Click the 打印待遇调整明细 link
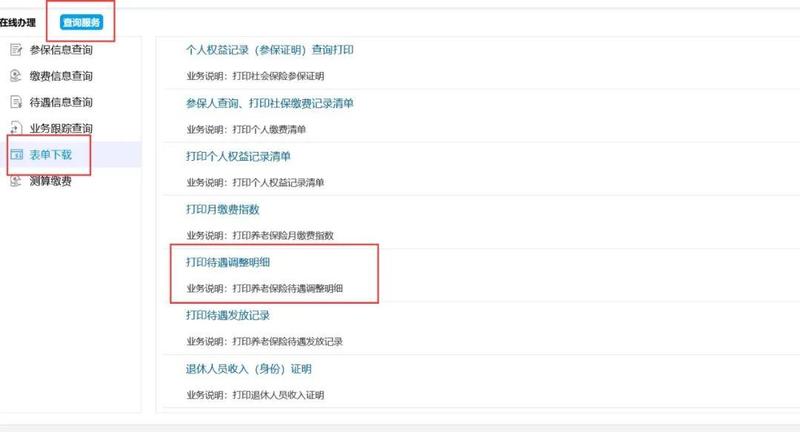Viewport: 800px width, 432px height. tap(228, 262)
